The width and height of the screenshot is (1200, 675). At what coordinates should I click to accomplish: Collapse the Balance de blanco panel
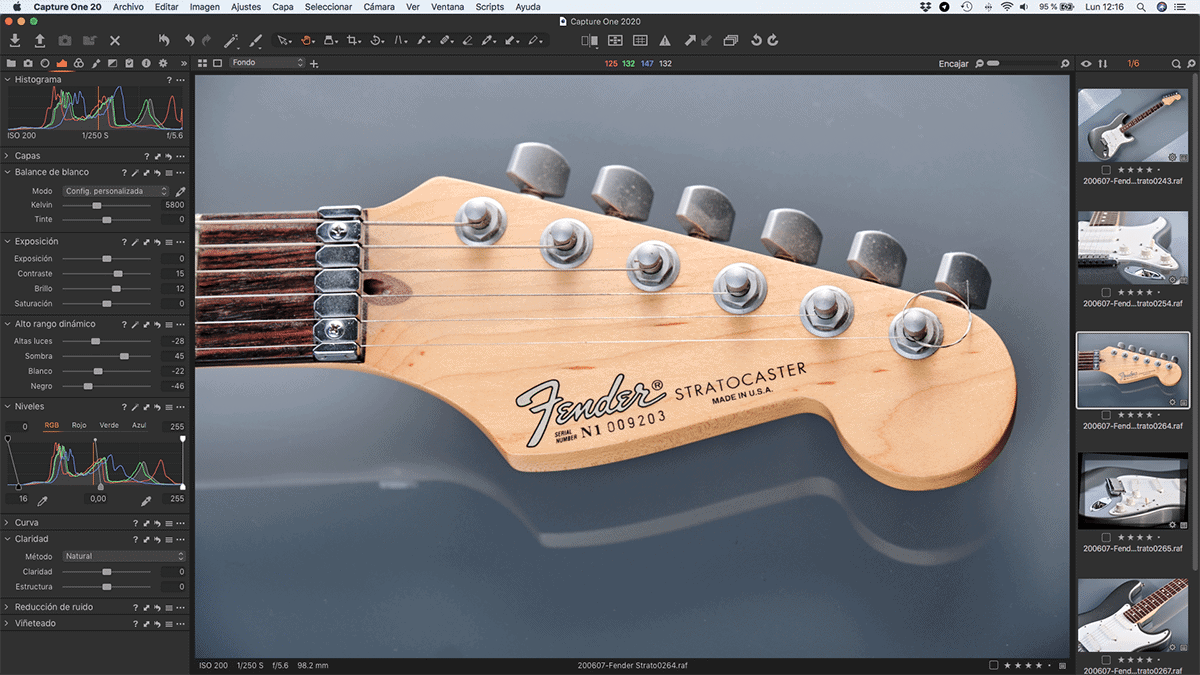point(6,173)
